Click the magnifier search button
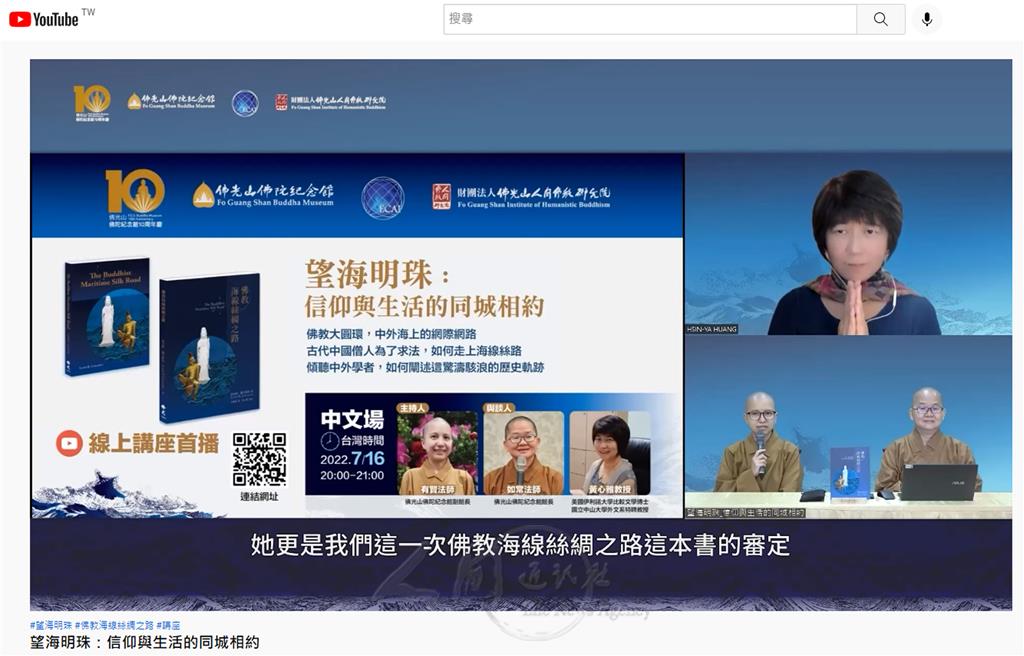Image resolution: width=1024 pixels, height=656 pixels. [x=880, y=19]
